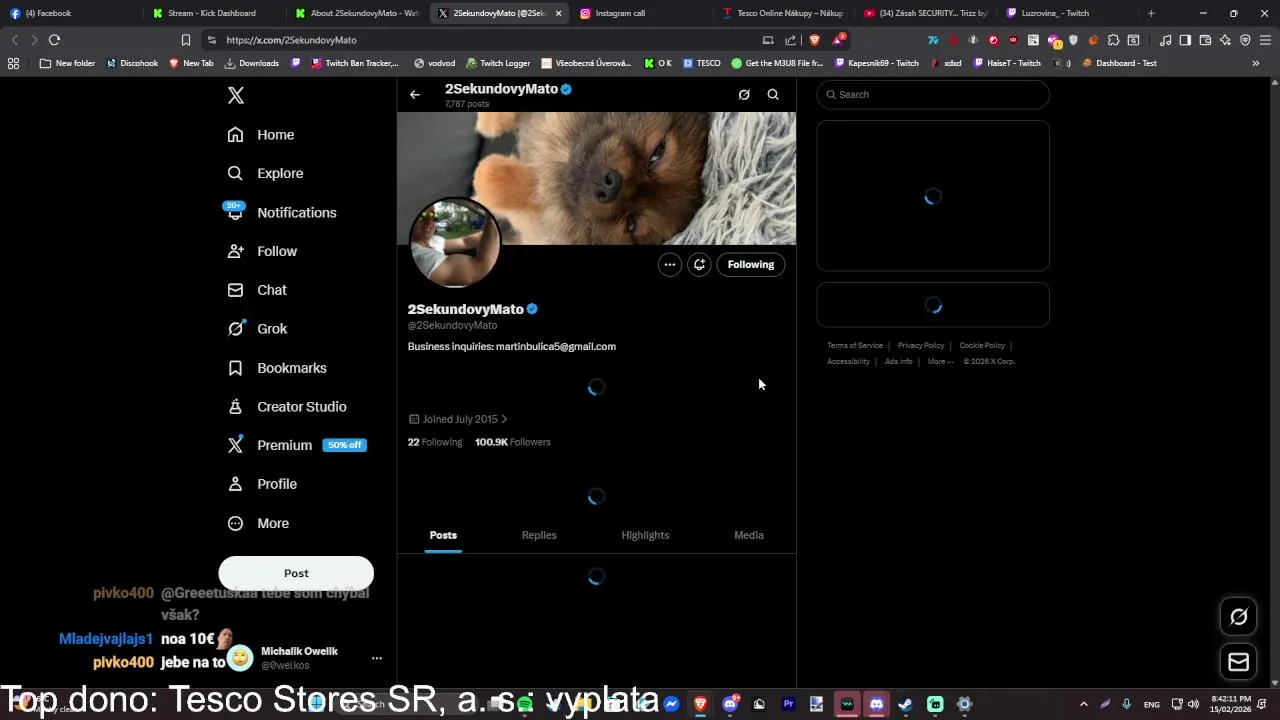Click the X Search field

point(933,94)
